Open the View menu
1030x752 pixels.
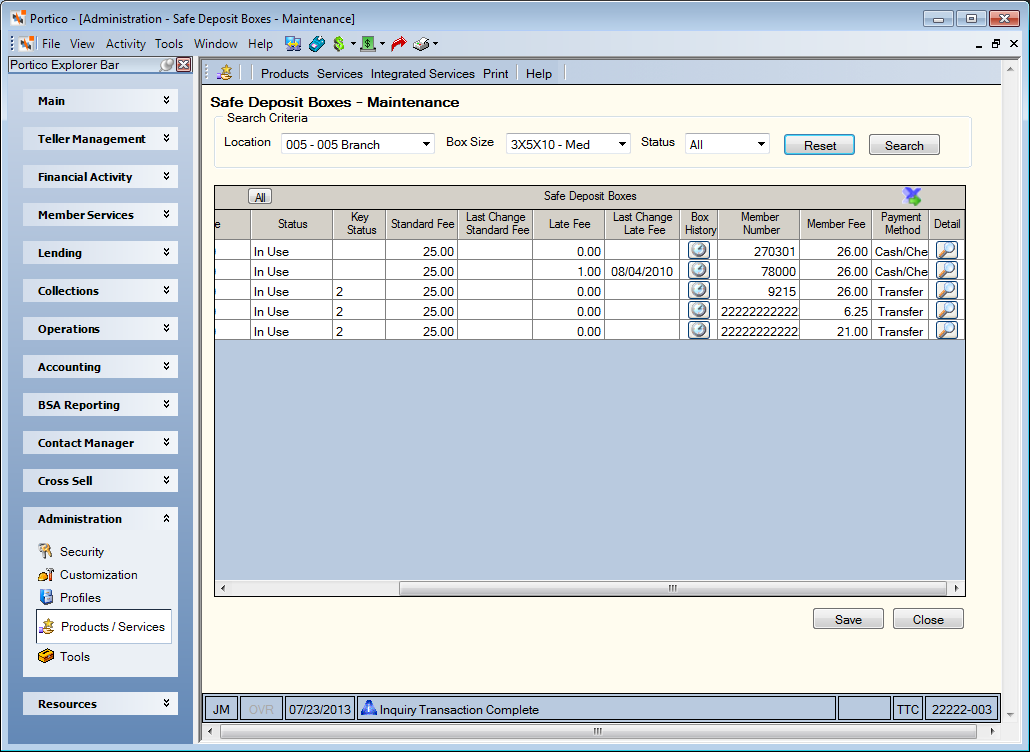tap(82, 44)
